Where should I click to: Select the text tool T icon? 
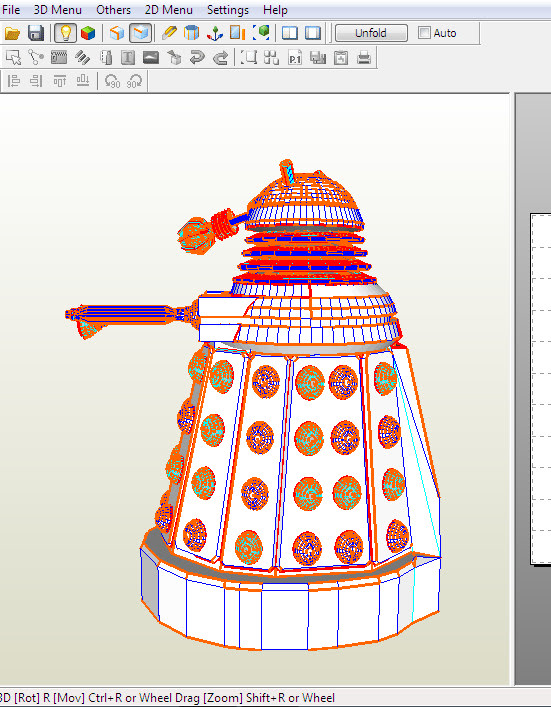click(x=128, y=58)
